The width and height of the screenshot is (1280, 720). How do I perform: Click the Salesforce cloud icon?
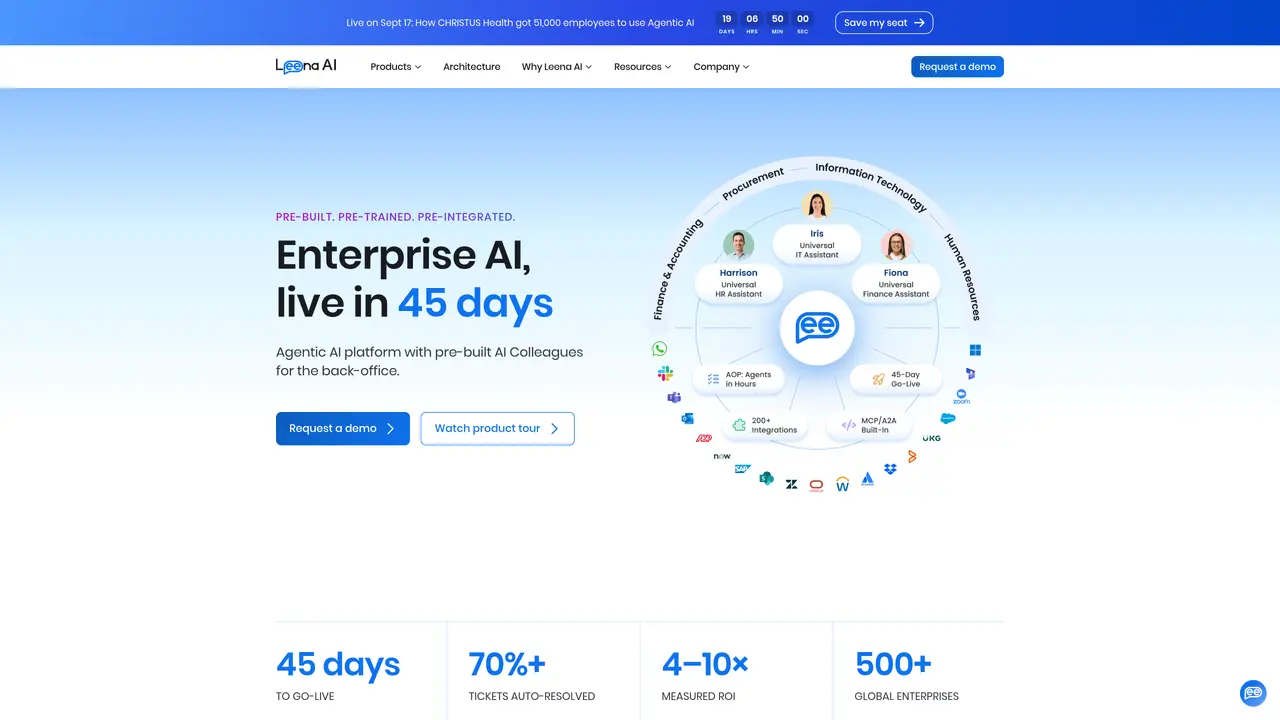(x=948, y=419)
